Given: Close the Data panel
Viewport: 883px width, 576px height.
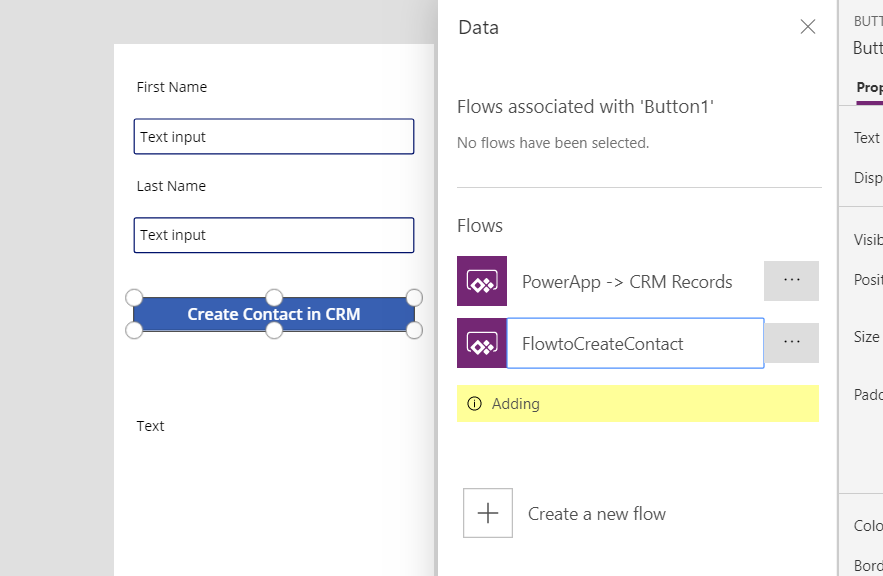Looking at the screenshot, I should tap(808, 27).
